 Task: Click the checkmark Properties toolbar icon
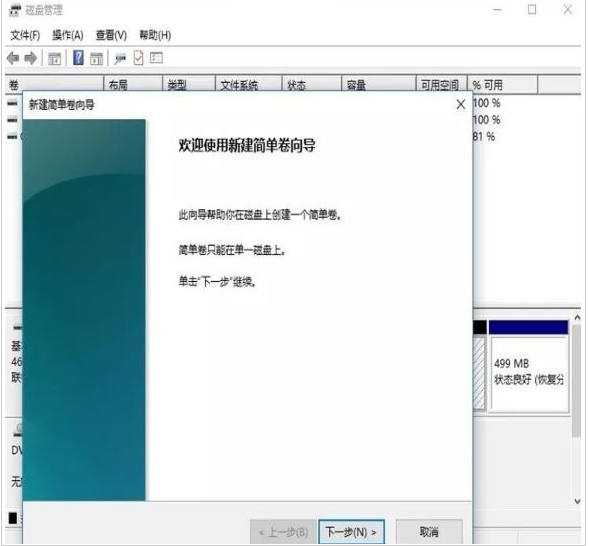click(x=139, y=58)
